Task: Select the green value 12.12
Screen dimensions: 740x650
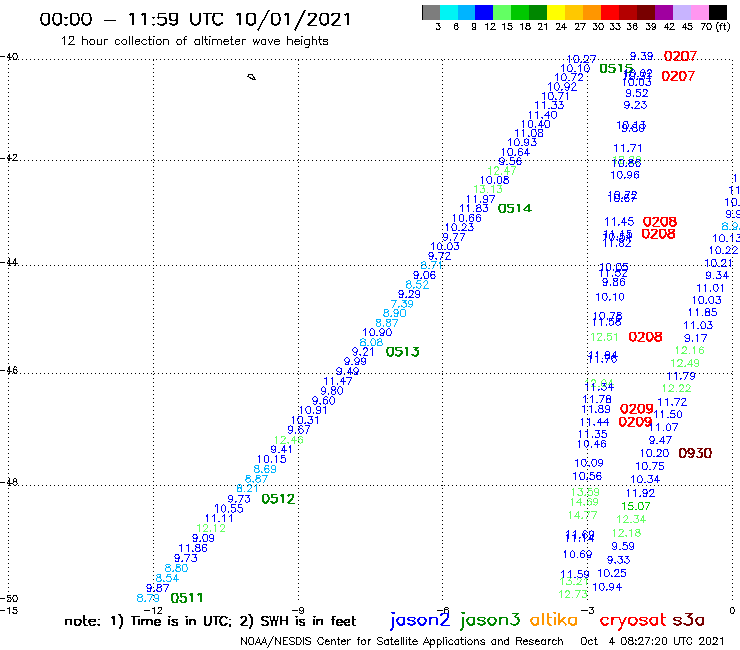Action: pyautogui.click(x=211, y=529)
